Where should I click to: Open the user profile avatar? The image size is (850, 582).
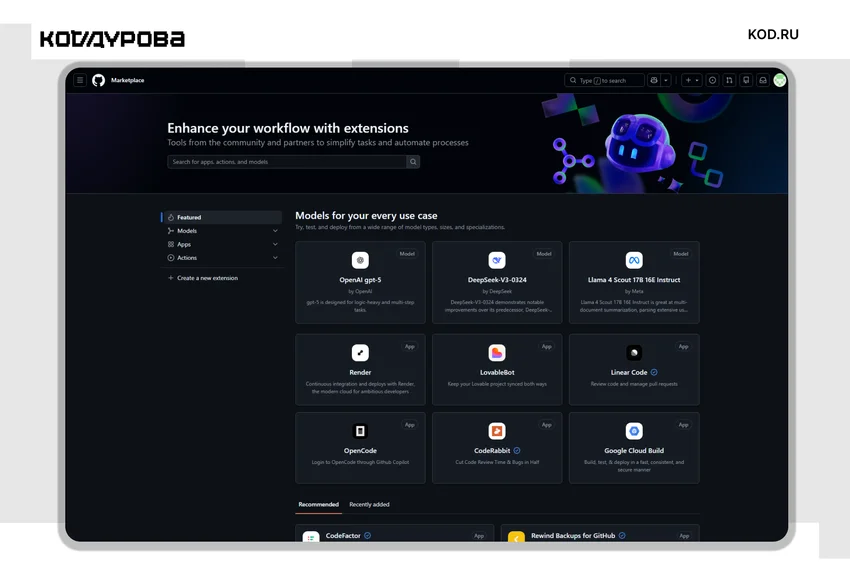point(780,80)
